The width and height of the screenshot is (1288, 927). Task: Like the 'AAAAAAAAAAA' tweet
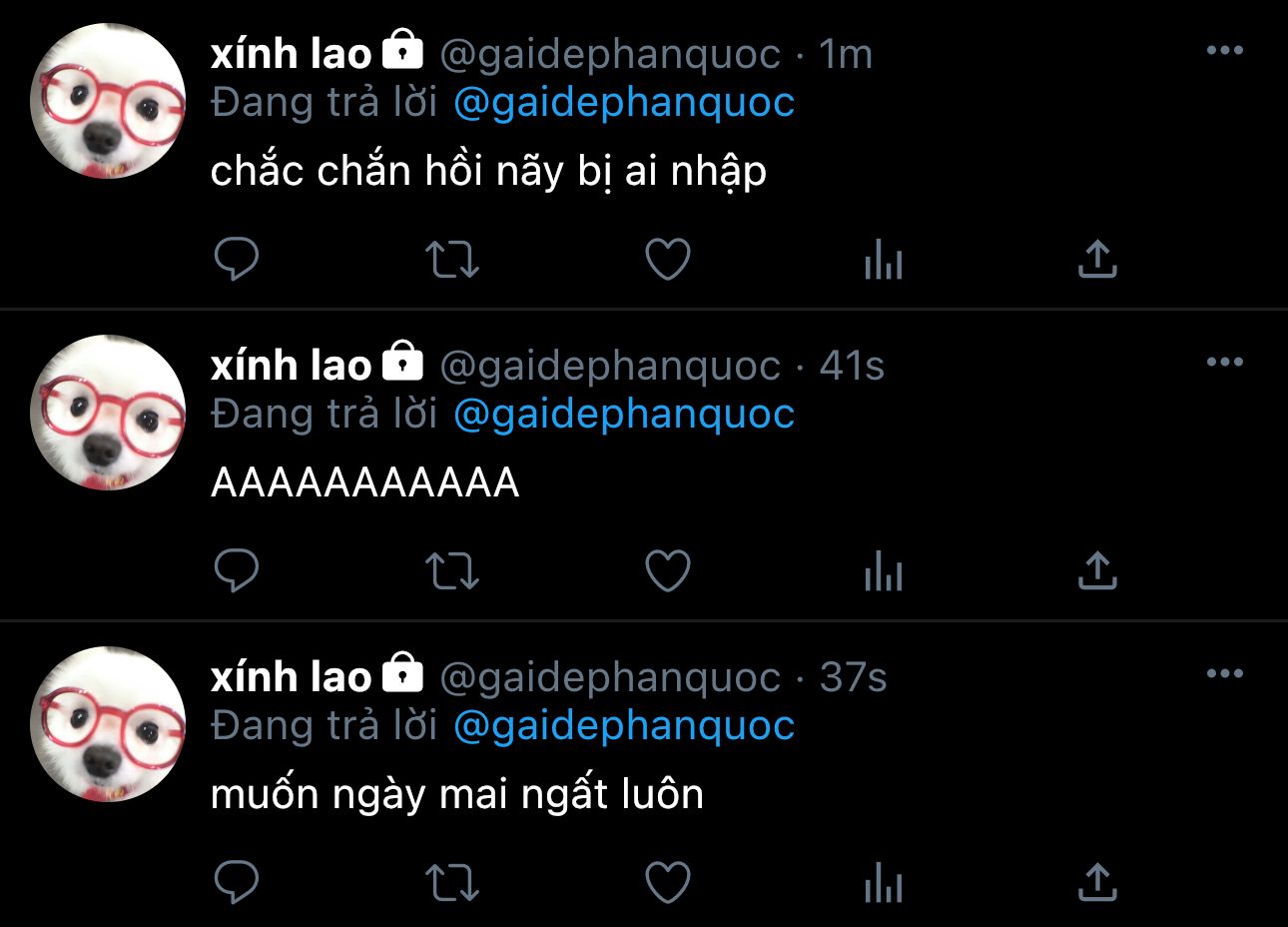point(667,571)
